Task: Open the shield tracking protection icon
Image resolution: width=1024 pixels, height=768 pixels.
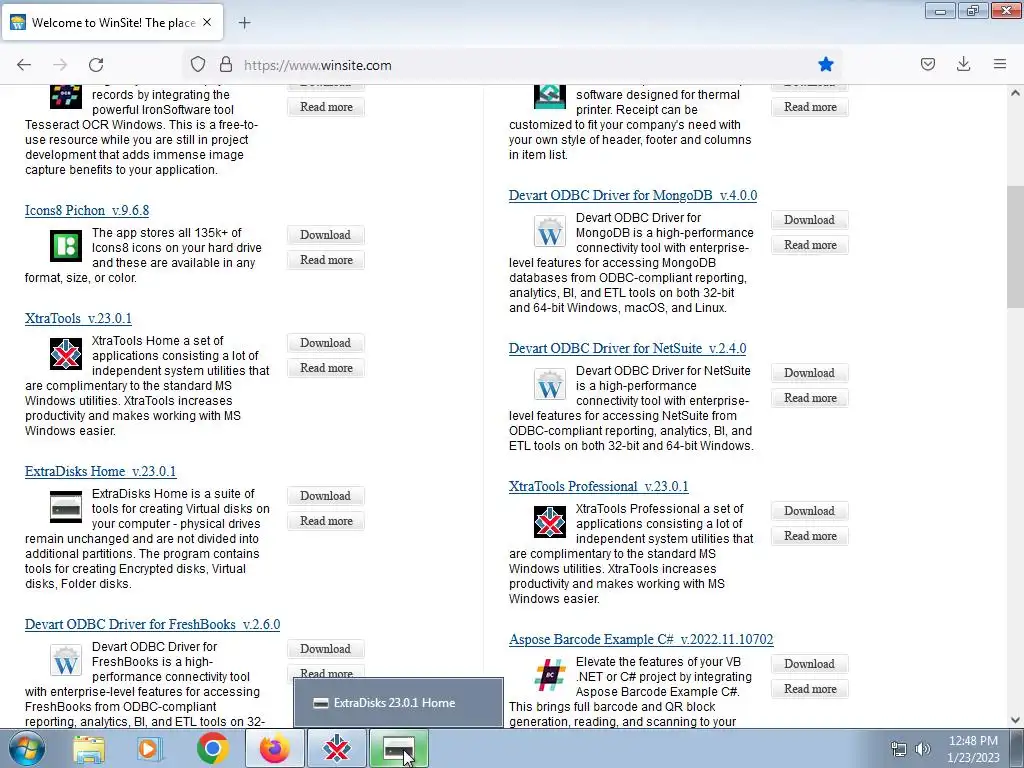Action: point(198,65)
